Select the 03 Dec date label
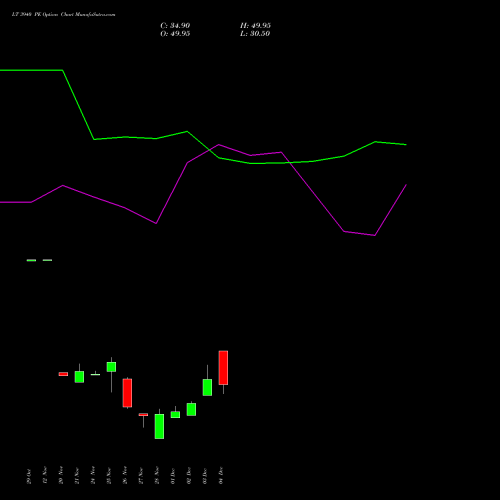The height and width of the screenshot is (500, 500). pos(205,476)
